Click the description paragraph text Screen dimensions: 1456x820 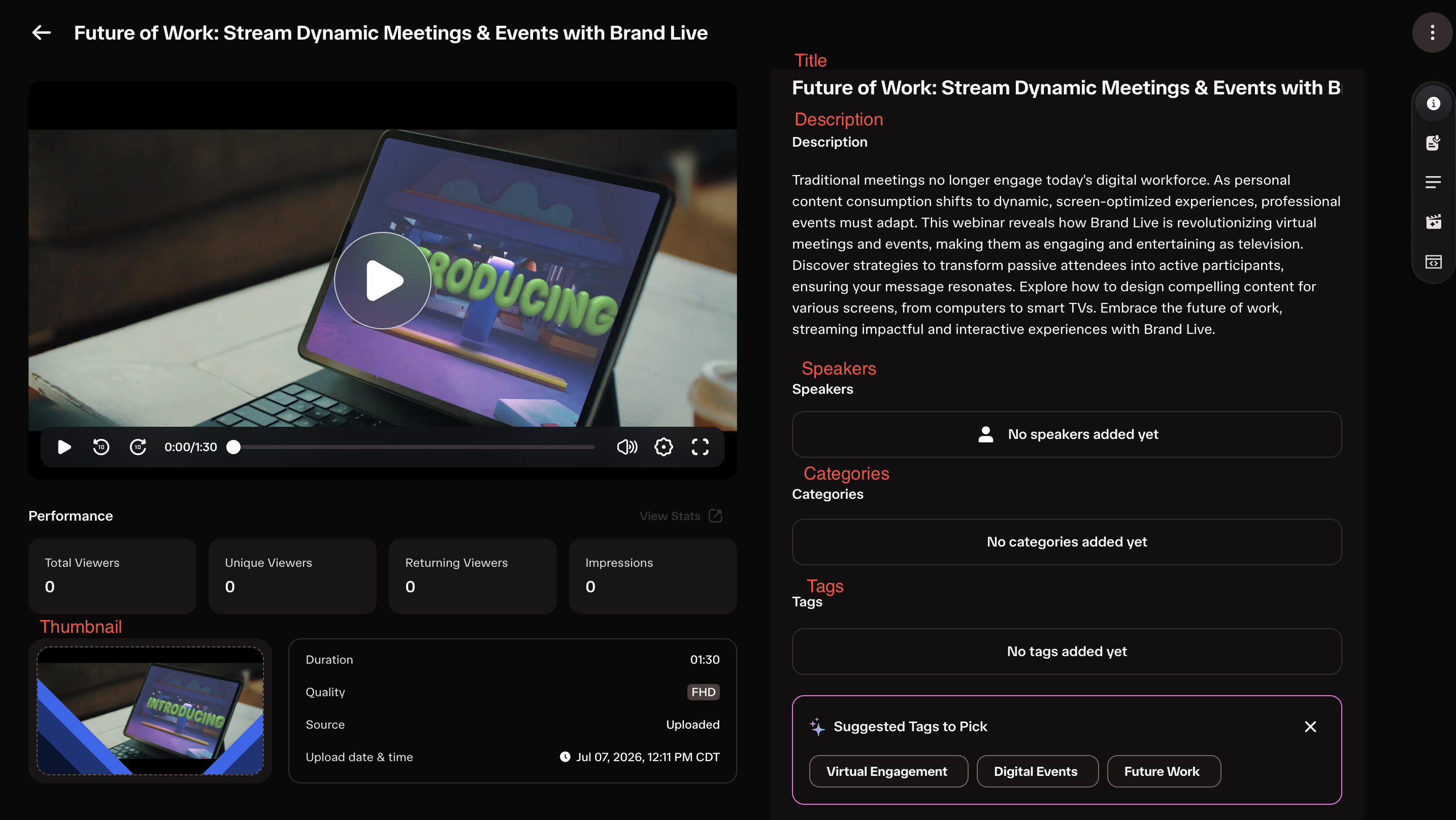(x=1066, y=254)
